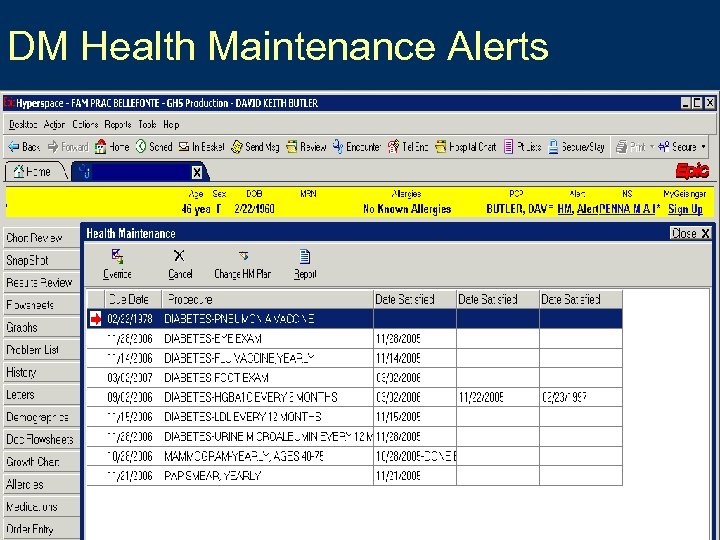Open In Basket envelope icon
720x540 pixels.
pyautogui.click(x=184, y=147)
